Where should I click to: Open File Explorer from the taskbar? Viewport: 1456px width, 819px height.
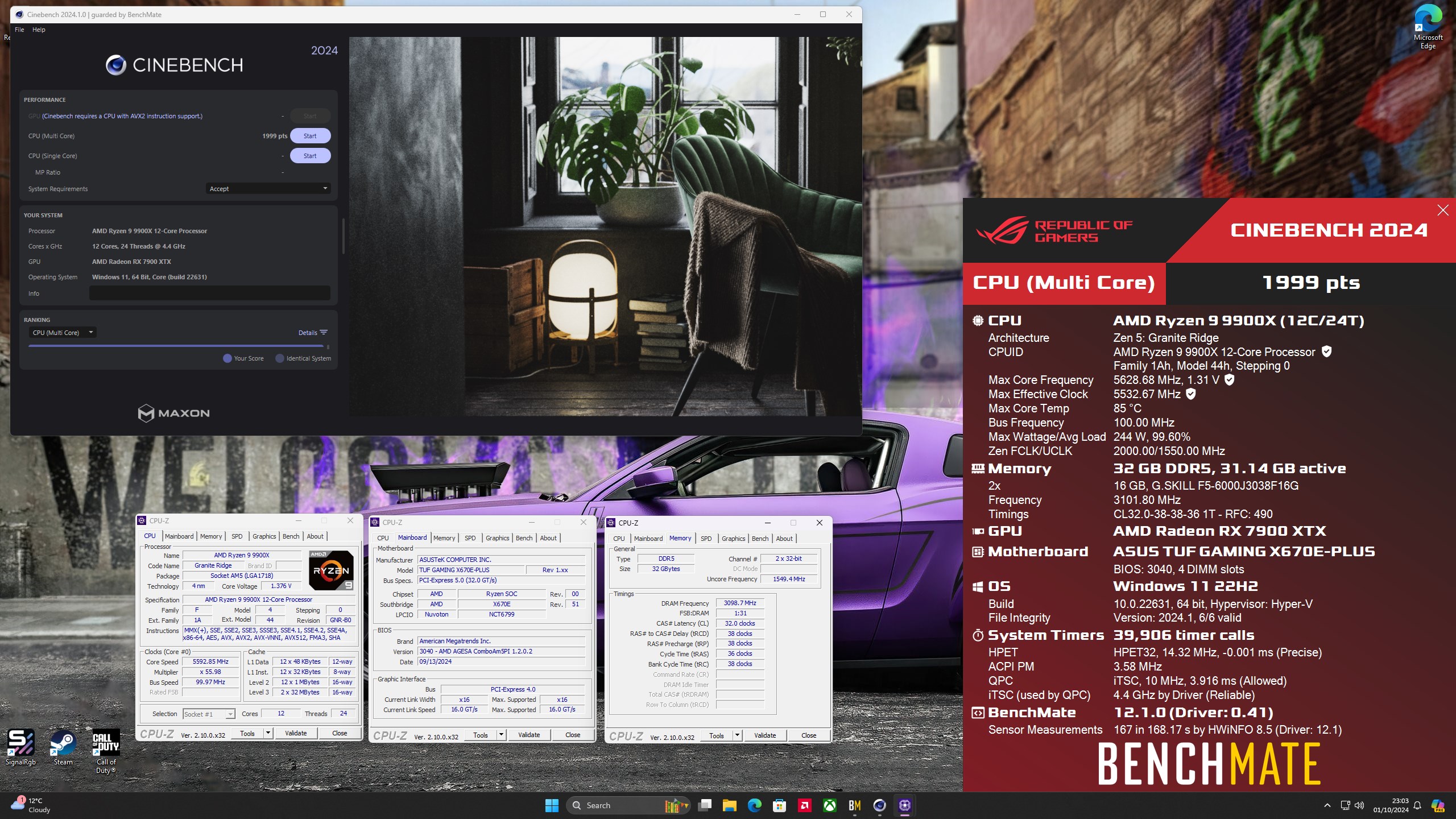(730, 805)
